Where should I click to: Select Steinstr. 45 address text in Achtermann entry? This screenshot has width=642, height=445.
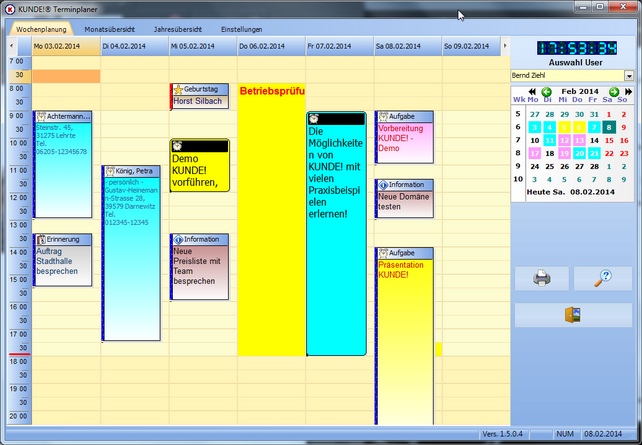(x=54, y=127)
